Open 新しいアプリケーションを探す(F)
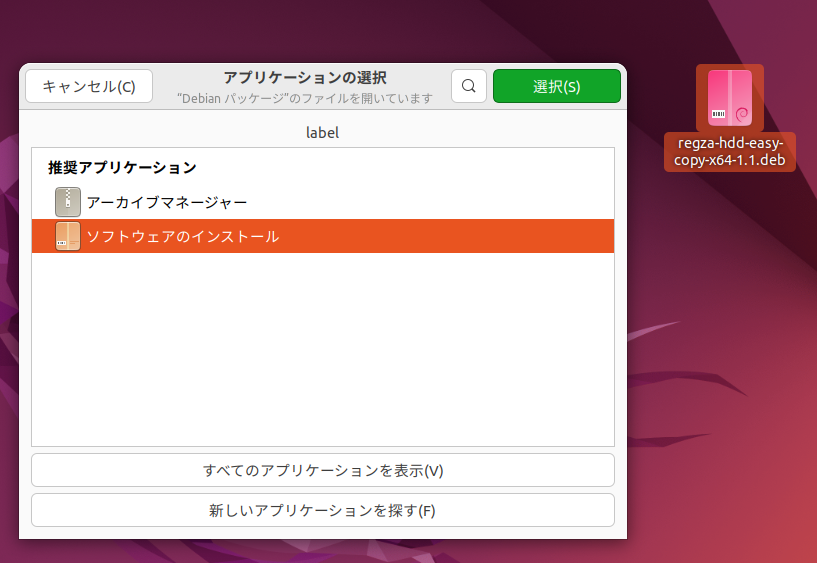Screen dimensions: 817x563 pyautogui.click(x=322, y=510)
